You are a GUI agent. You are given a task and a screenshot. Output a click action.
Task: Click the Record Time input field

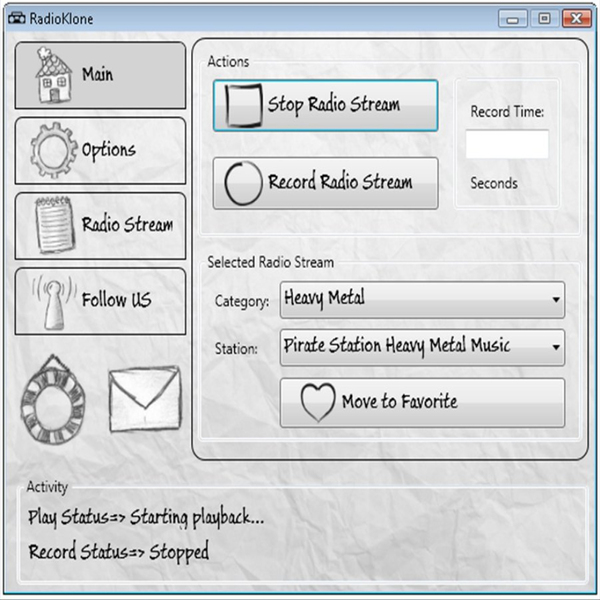click(x=507, y=144)
